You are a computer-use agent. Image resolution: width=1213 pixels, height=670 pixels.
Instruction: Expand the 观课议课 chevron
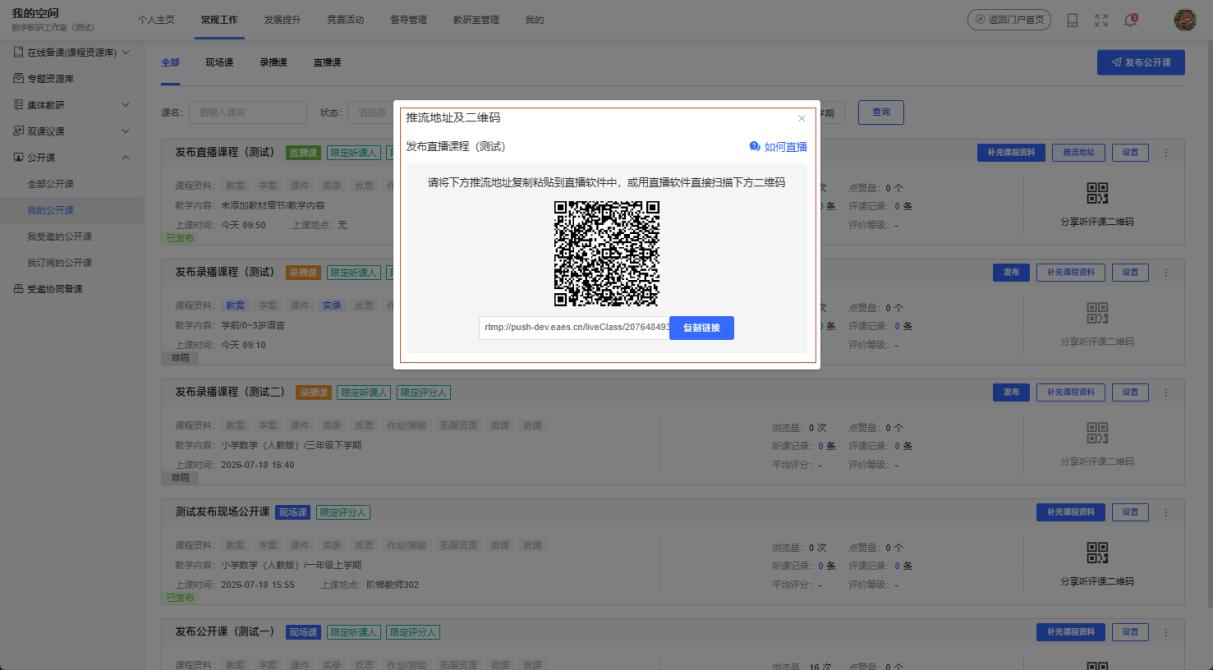(126, 131)
